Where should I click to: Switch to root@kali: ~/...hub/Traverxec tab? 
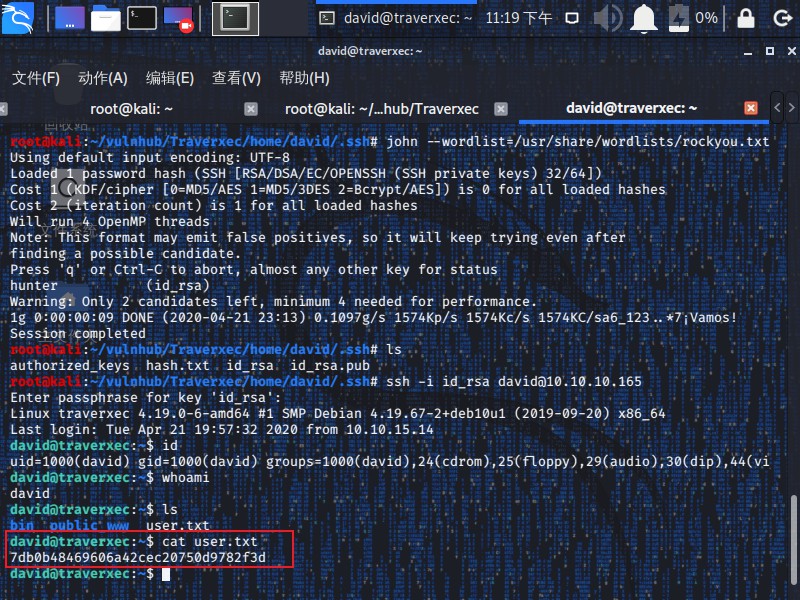[x=382, y=109]
